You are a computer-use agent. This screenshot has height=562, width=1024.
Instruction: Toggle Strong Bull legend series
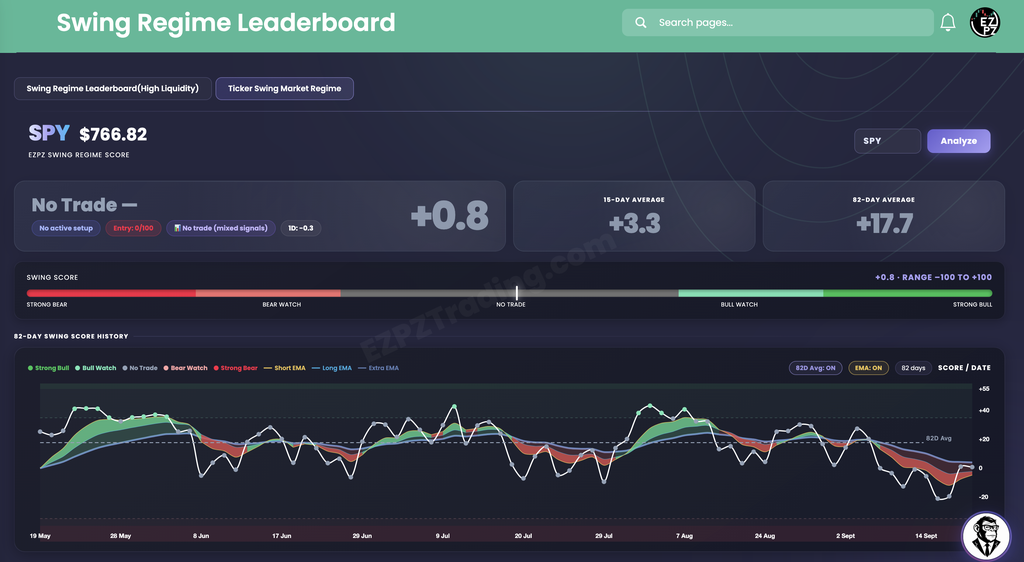tap(48, 368)
